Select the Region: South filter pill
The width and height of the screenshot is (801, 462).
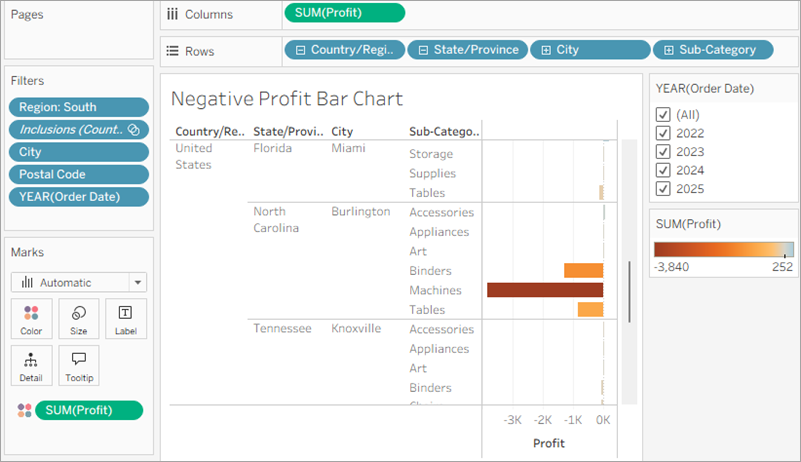click(78, 107)
